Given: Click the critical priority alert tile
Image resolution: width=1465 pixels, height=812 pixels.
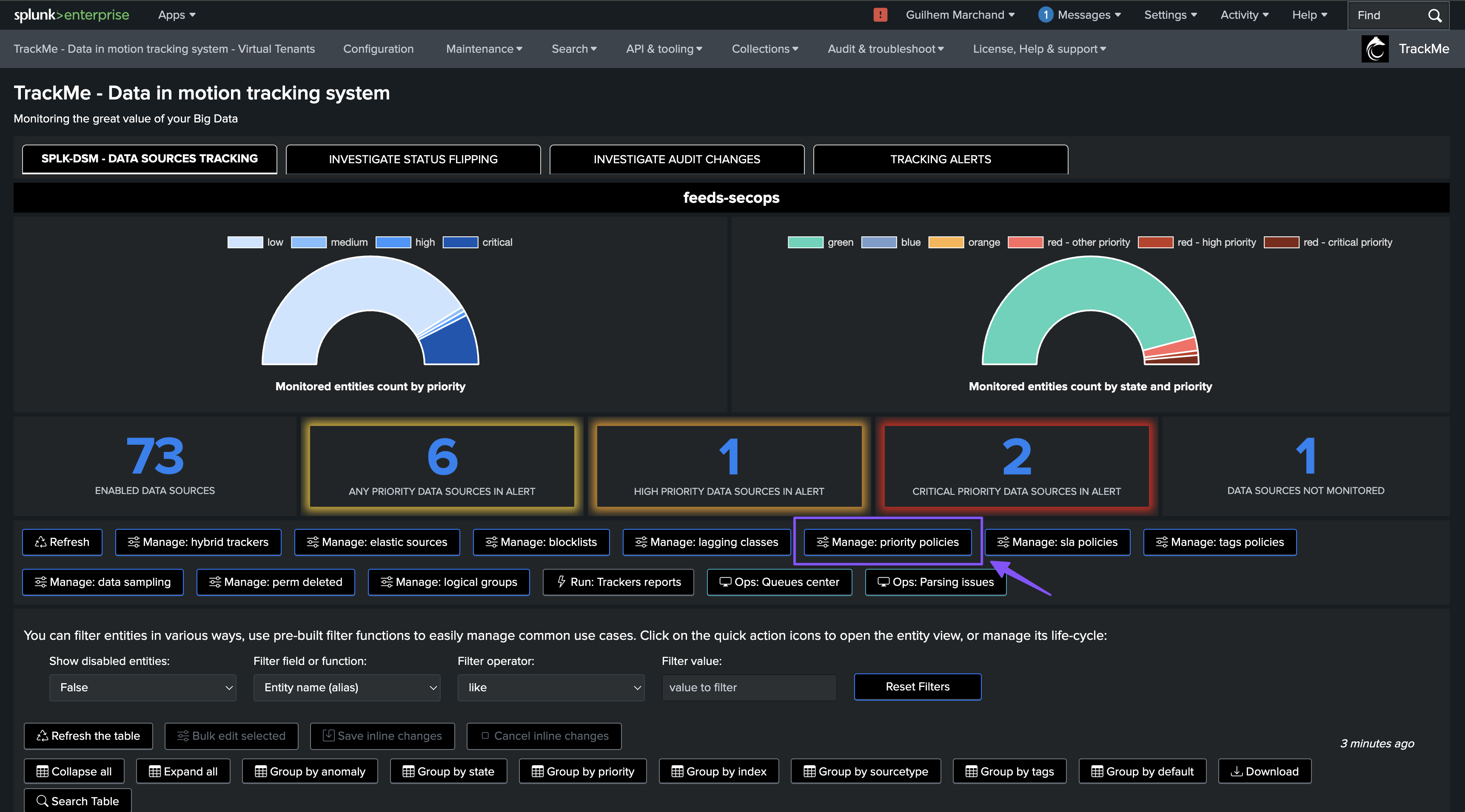Looking at the screenshot, I should pos(1016,466).
